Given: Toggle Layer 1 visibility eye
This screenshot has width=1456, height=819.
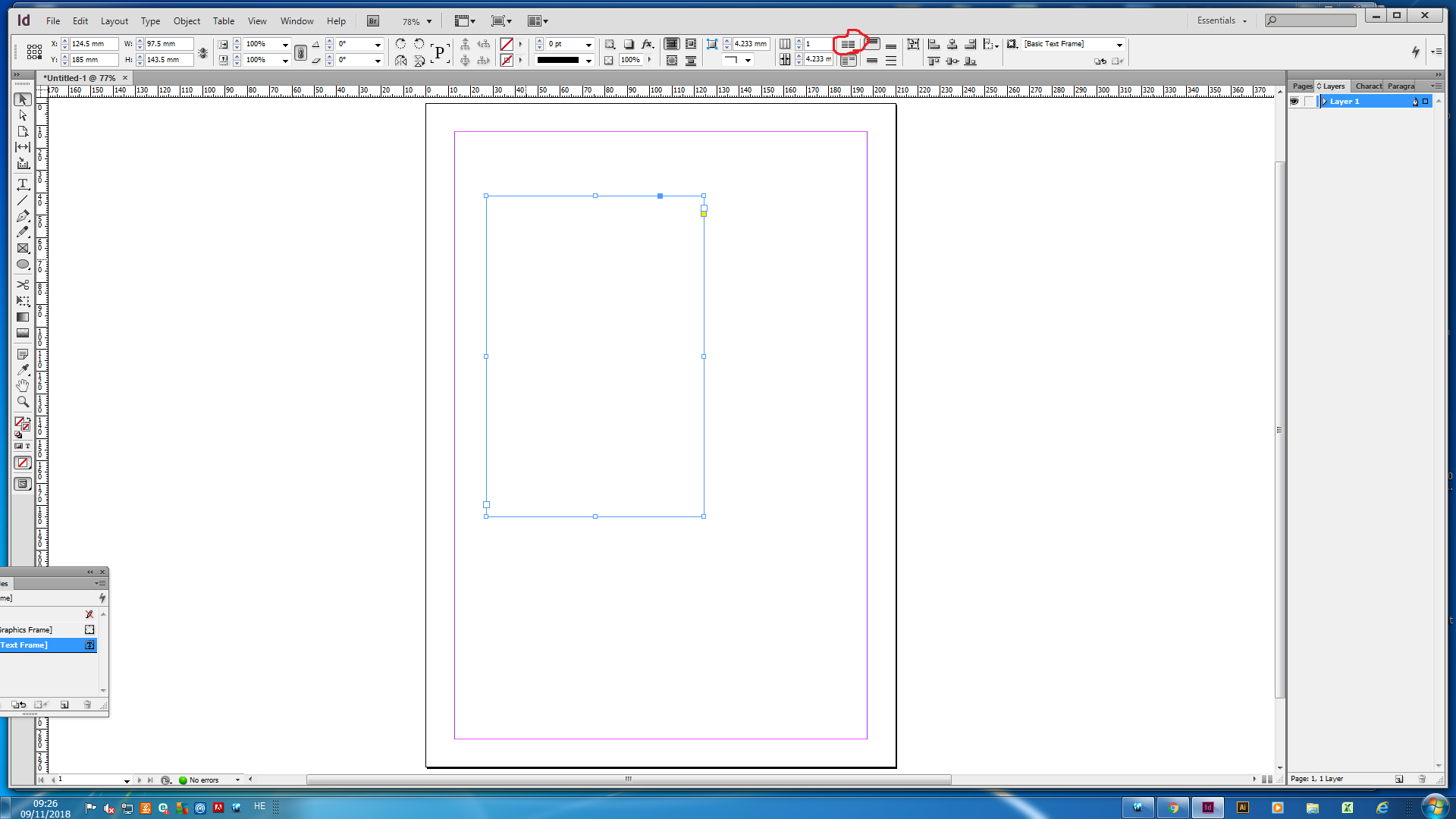Looking at the screenshot, I should pyautogui.click(x=1294, y=101).
